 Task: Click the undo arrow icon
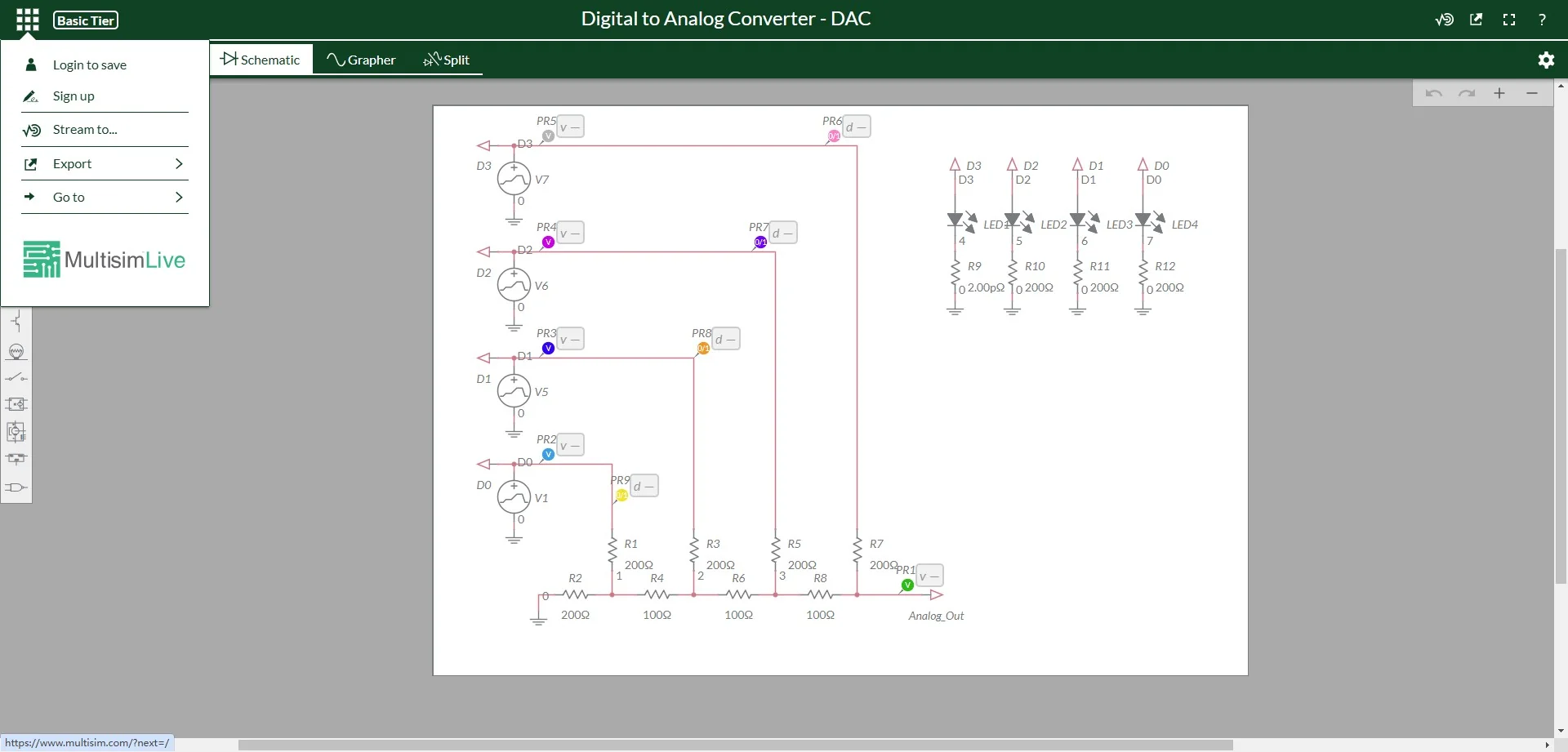click(1435, 93)
